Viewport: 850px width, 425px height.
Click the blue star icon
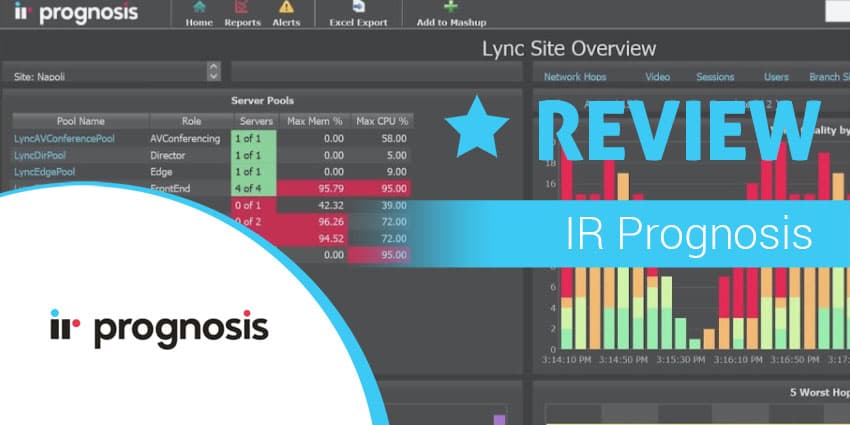click(x=477, y=128)
